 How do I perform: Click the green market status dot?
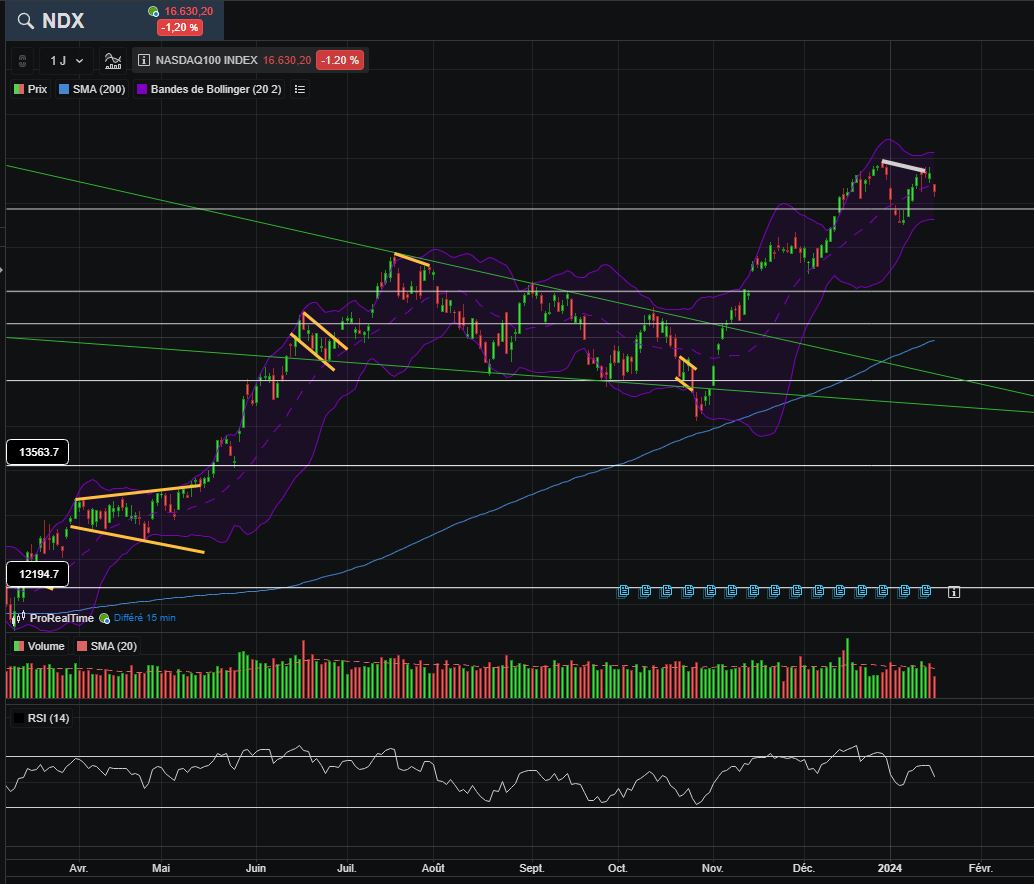pyautogui.click(x=153, y=11)
